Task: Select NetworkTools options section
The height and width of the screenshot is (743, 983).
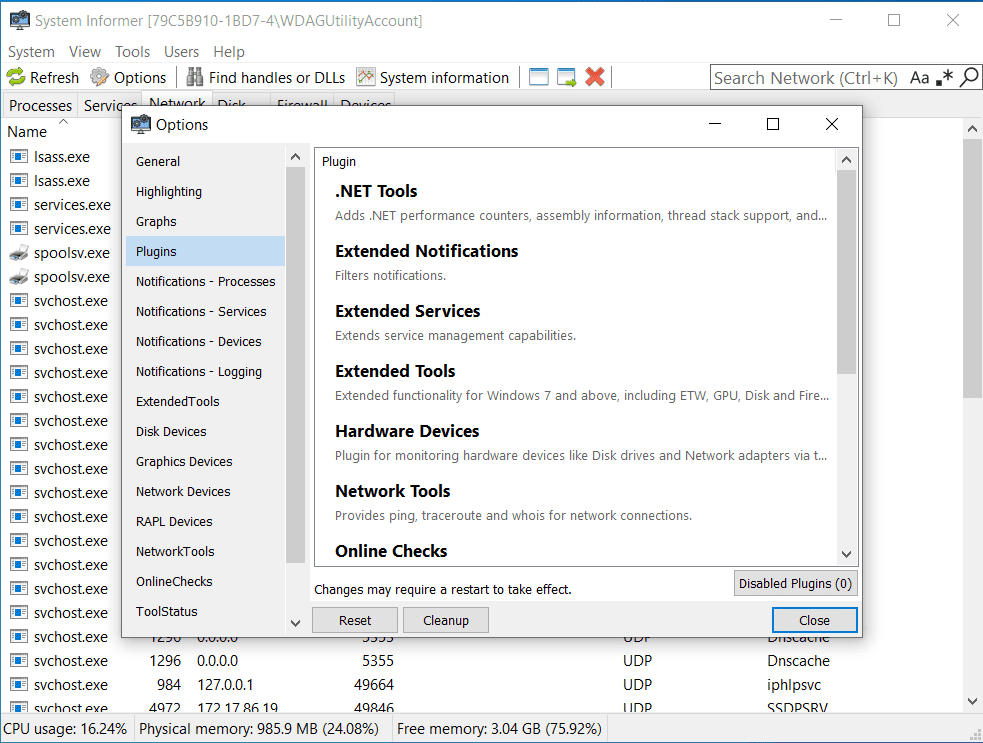Action: pos(206,552)
